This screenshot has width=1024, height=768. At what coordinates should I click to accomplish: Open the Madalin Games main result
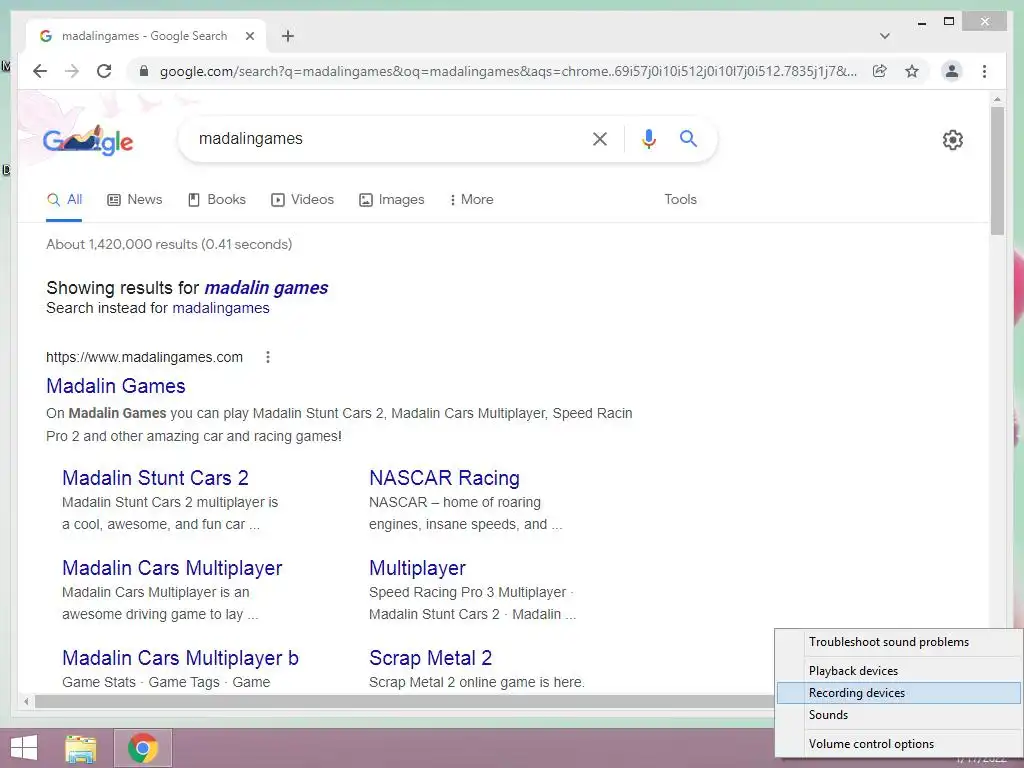click(116, 386)
